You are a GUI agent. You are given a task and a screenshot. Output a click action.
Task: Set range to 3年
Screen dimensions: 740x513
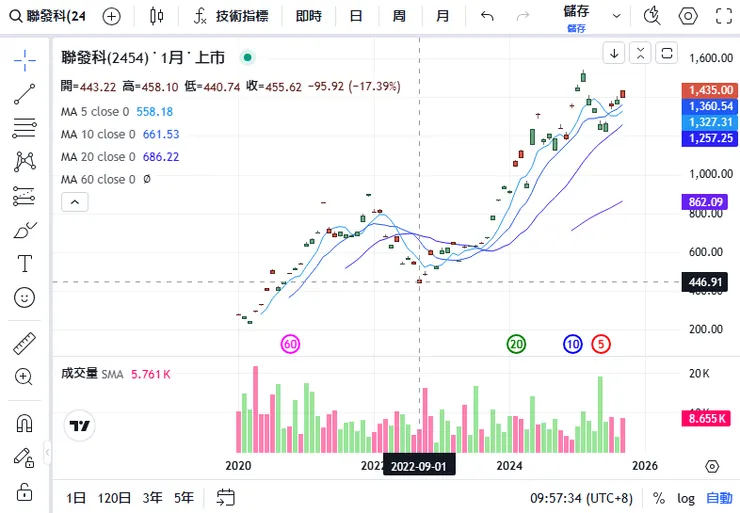click(152, 498)
